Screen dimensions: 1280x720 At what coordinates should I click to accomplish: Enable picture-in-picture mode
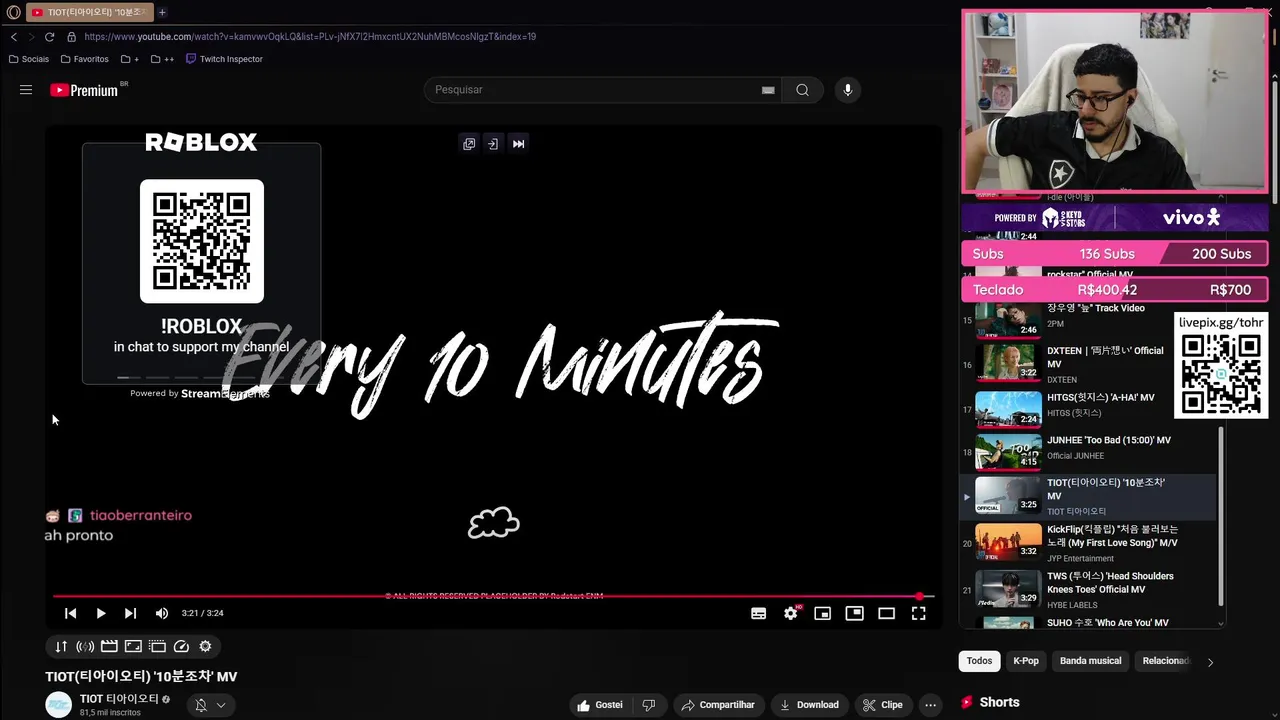(x=822, y=613)
